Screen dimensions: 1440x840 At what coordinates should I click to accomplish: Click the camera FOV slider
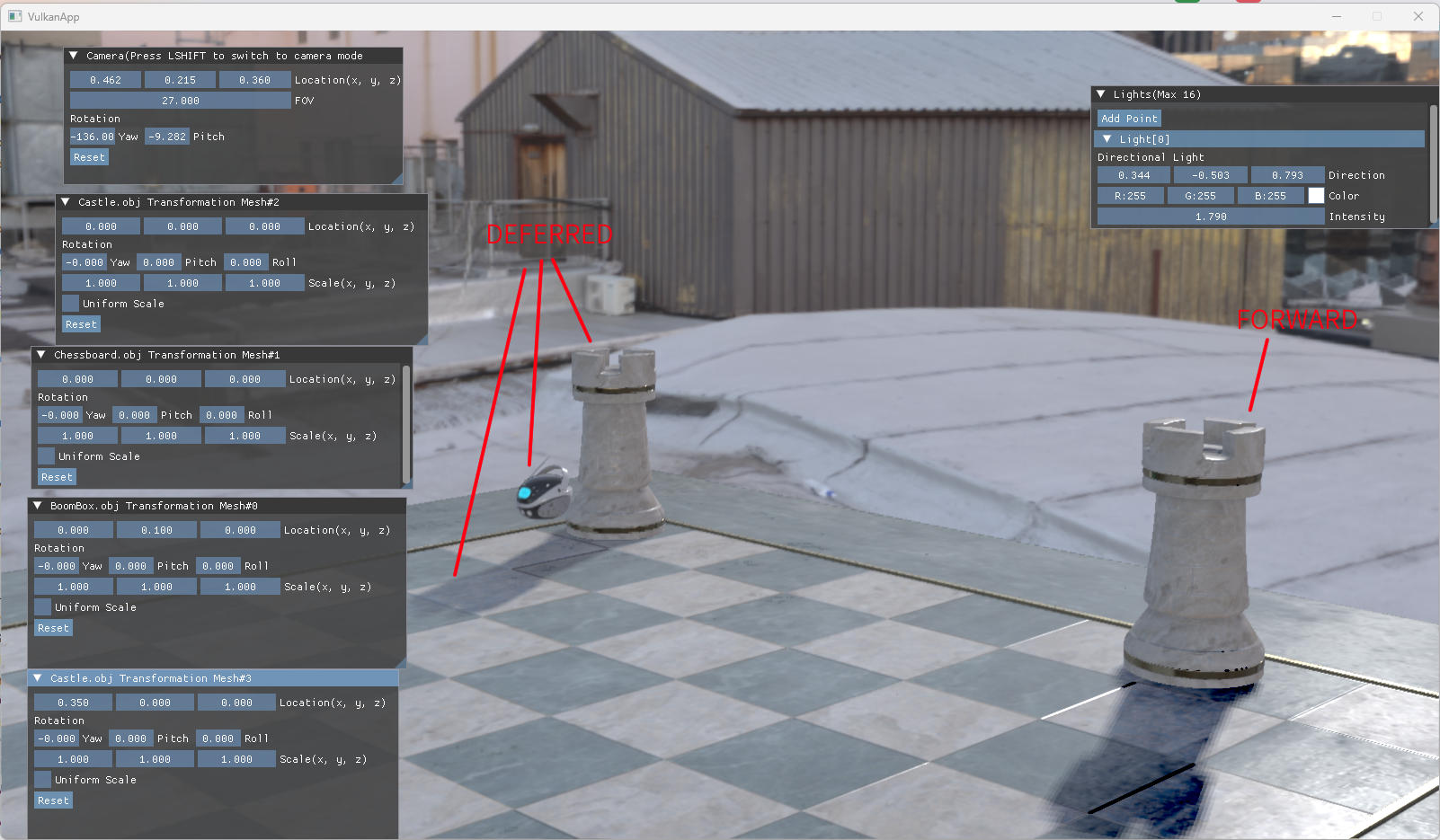click(x=180, y=101)
